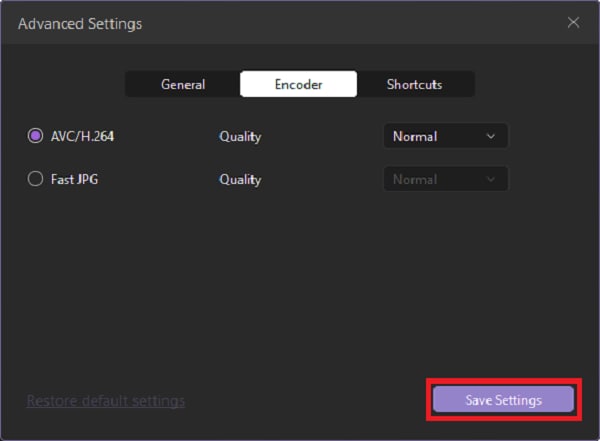Close the Advanced Settings dialog
Viewport: 600px width, 441px height.
pos(573,22)
